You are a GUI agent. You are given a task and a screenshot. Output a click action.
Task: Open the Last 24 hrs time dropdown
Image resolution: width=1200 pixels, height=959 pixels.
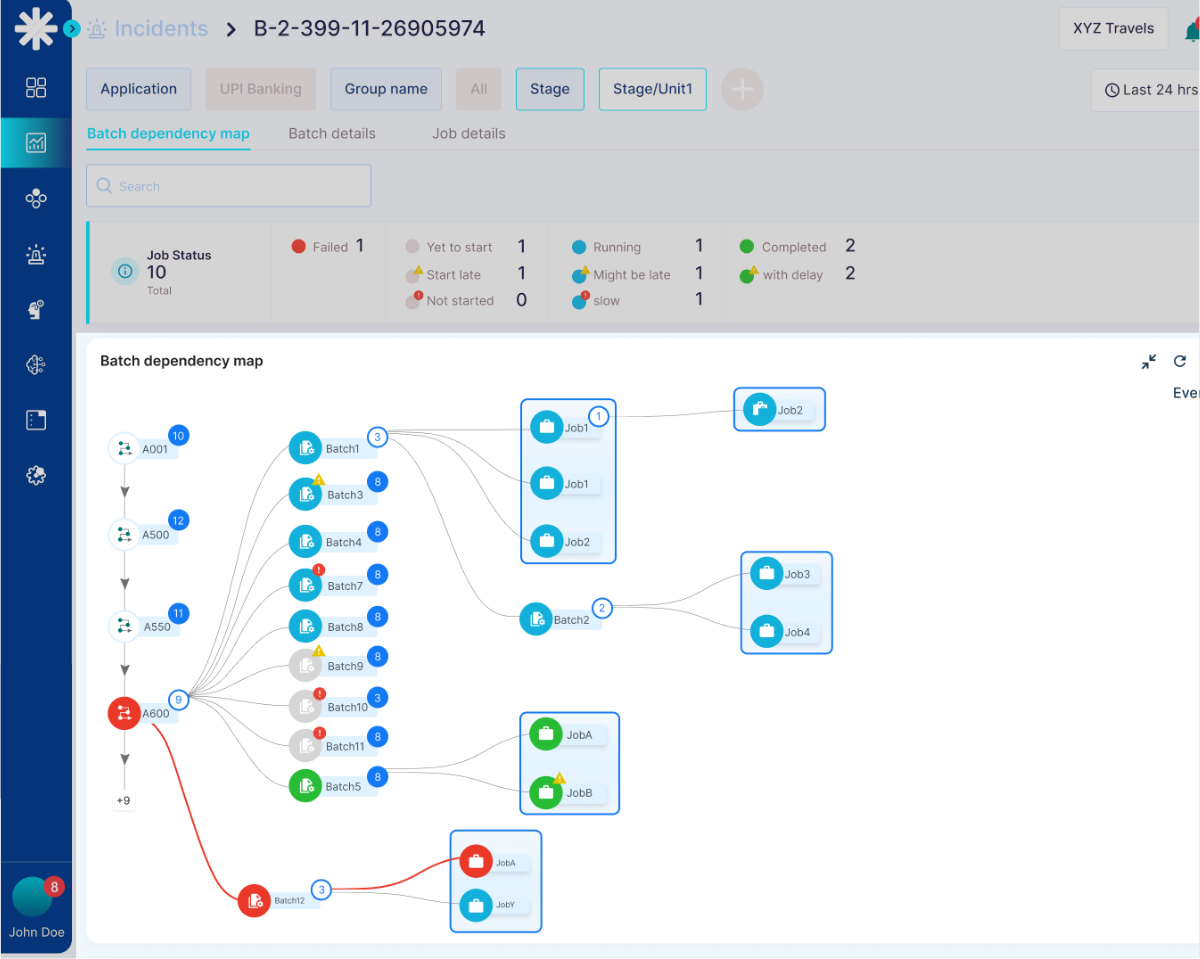coord(1148,90)
